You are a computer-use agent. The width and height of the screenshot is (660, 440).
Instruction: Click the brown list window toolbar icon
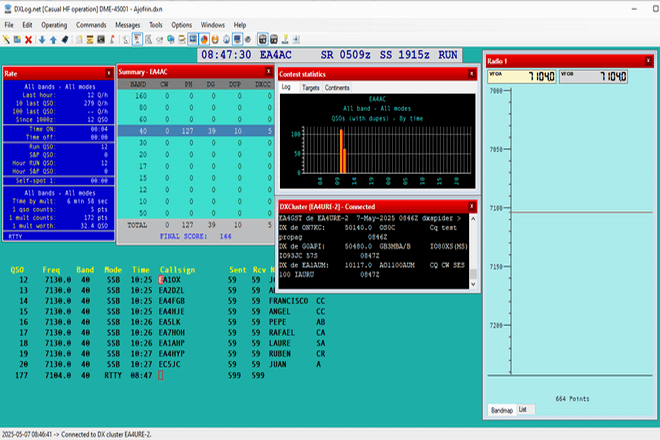(x=90, y=40)
